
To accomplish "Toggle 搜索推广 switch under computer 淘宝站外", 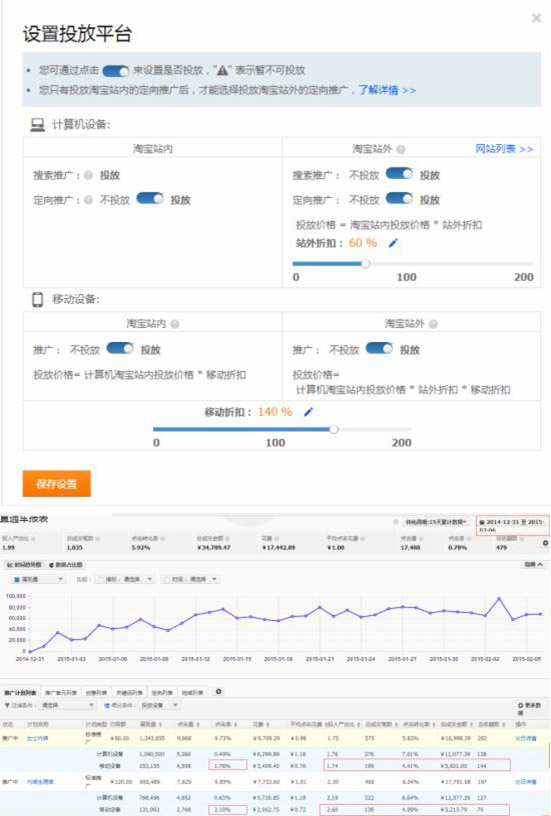I will pos(399,174).
